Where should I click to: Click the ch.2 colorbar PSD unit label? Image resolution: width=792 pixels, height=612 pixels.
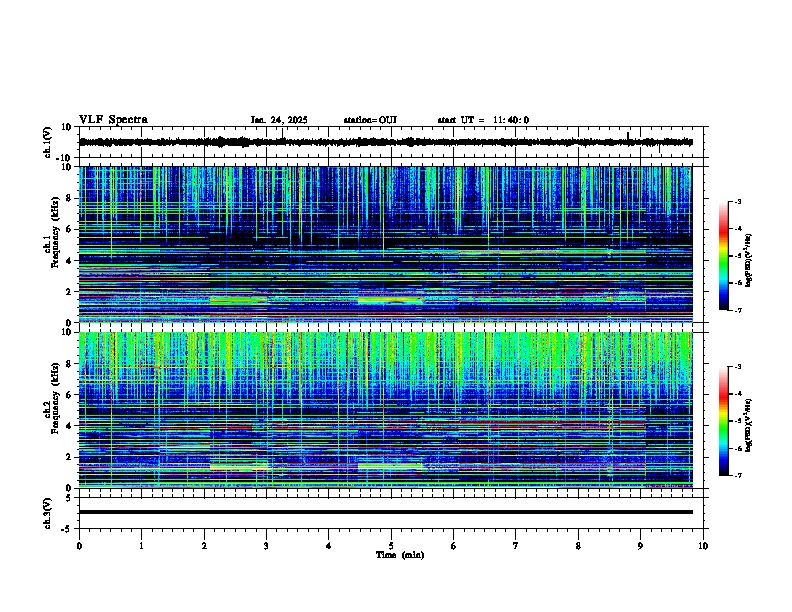pyautogui.click(x=749, y=425)
